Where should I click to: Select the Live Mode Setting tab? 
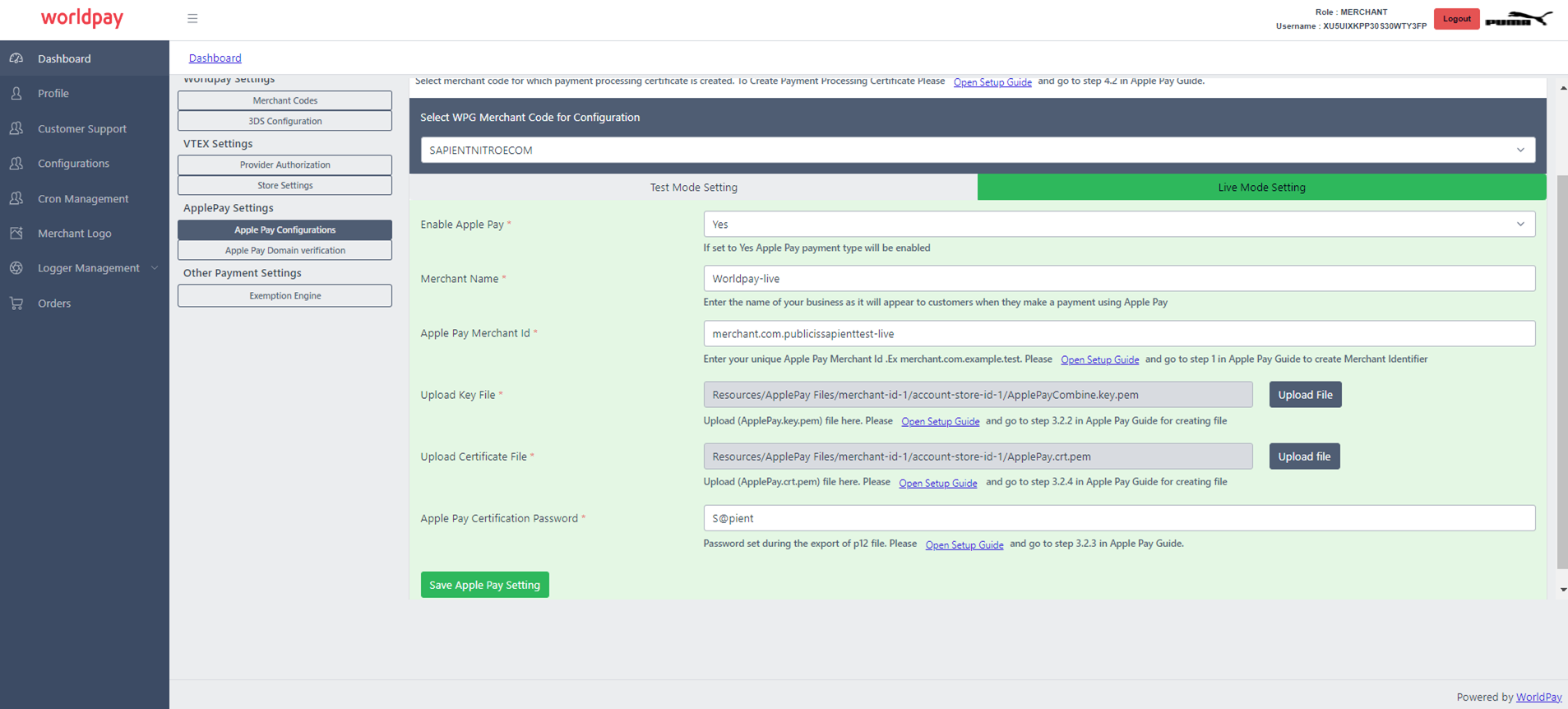1261,188
